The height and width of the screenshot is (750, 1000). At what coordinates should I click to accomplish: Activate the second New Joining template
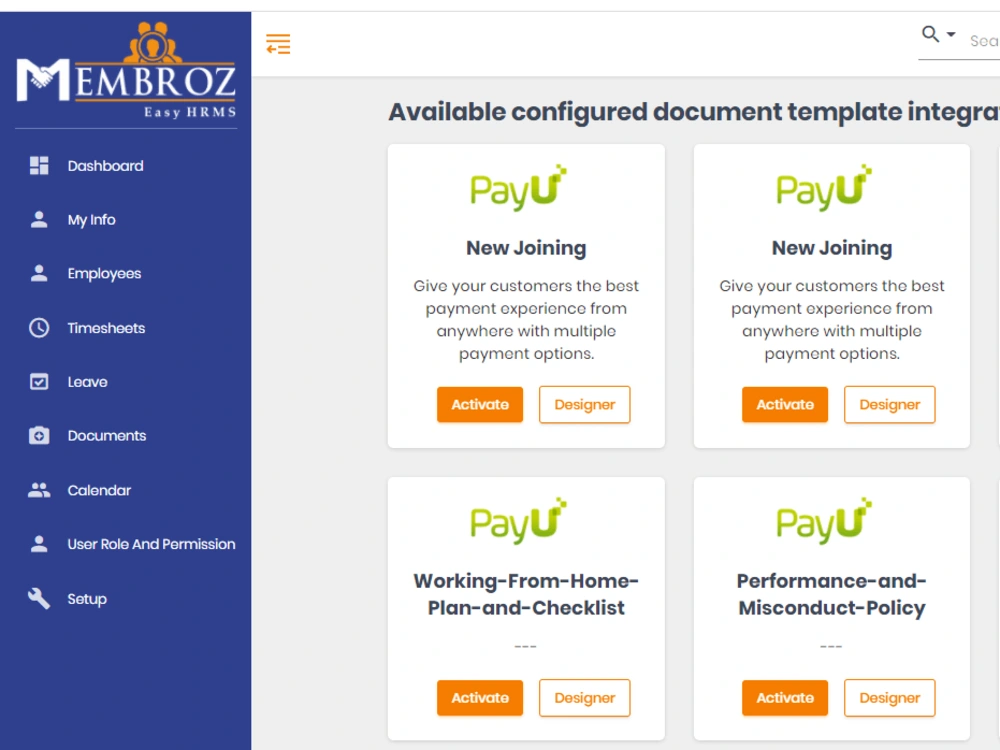[784, 404]
